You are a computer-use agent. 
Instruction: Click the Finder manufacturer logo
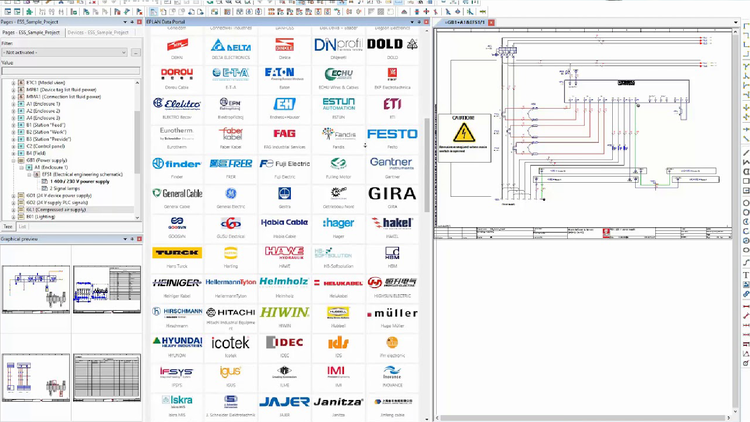coord(177,163)
